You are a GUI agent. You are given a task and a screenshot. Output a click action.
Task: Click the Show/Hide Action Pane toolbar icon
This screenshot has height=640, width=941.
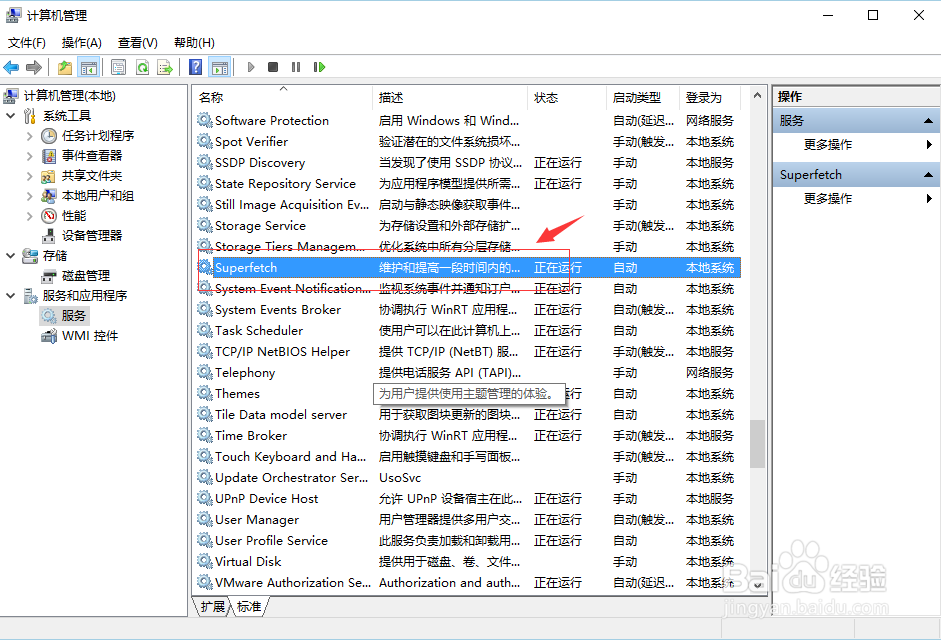click(220, 67)
